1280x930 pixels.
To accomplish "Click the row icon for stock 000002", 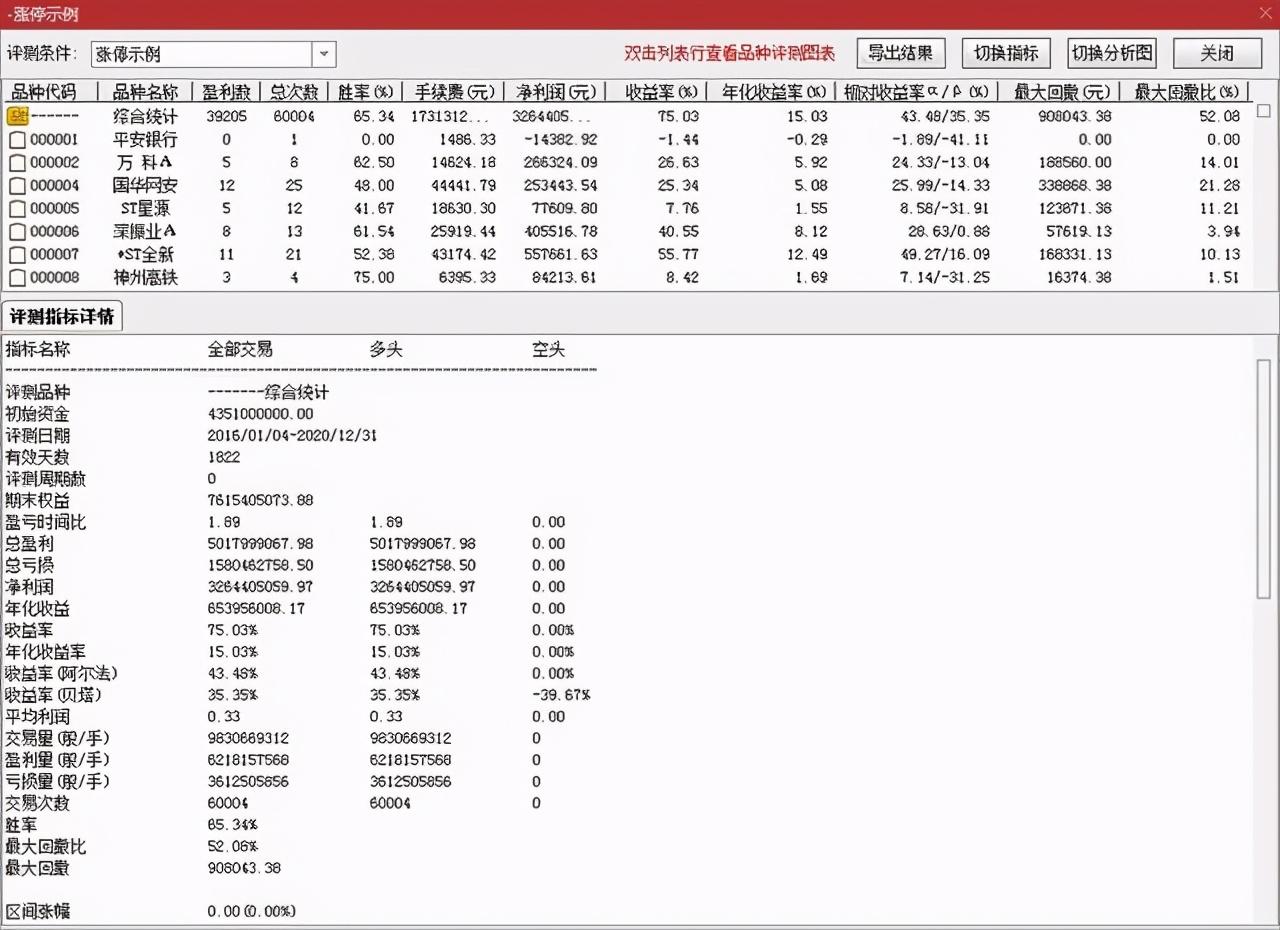I will [x=17, y=162].
